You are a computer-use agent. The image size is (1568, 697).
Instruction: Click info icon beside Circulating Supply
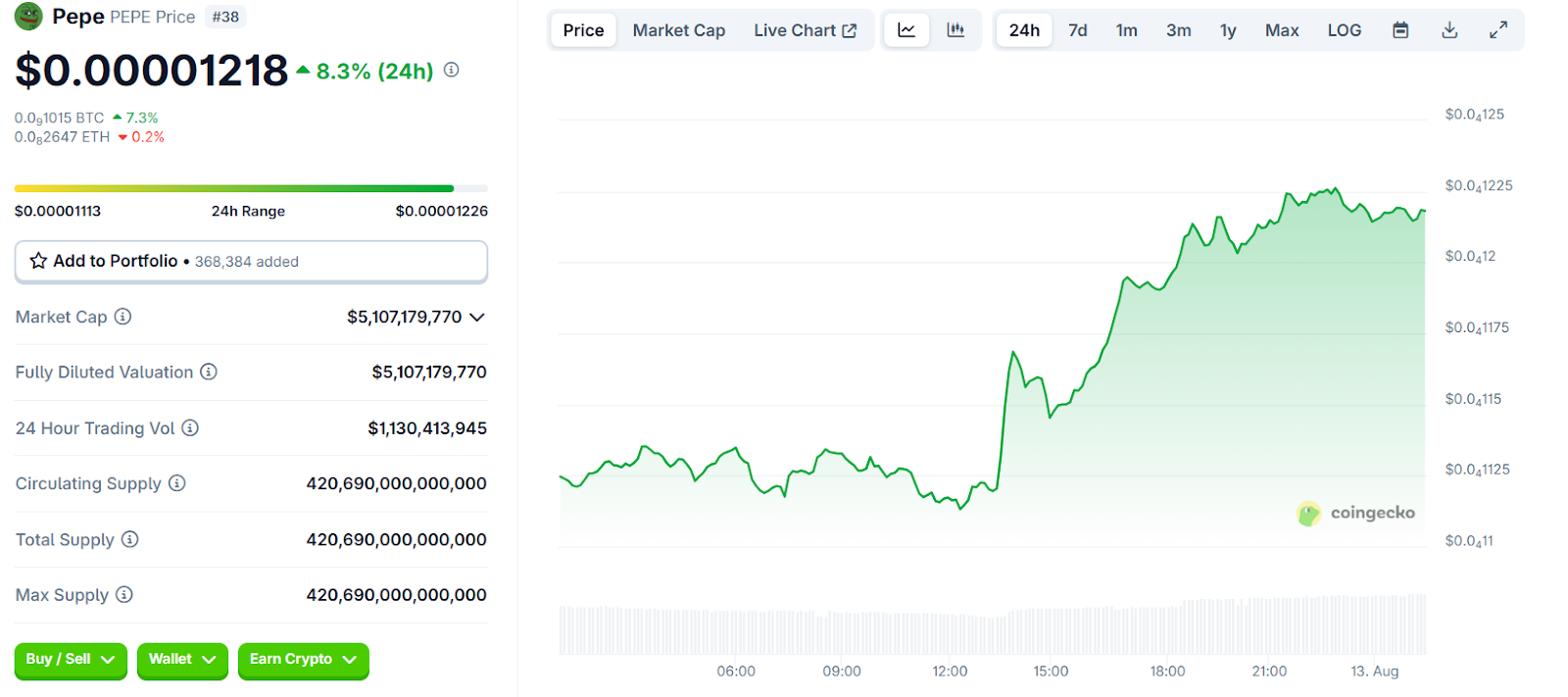pyautogui.click(x=177, y=483)
